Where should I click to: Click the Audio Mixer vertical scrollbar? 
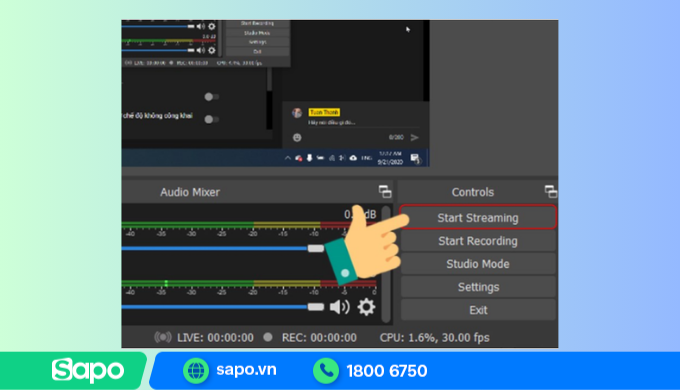tap(386, 264)
